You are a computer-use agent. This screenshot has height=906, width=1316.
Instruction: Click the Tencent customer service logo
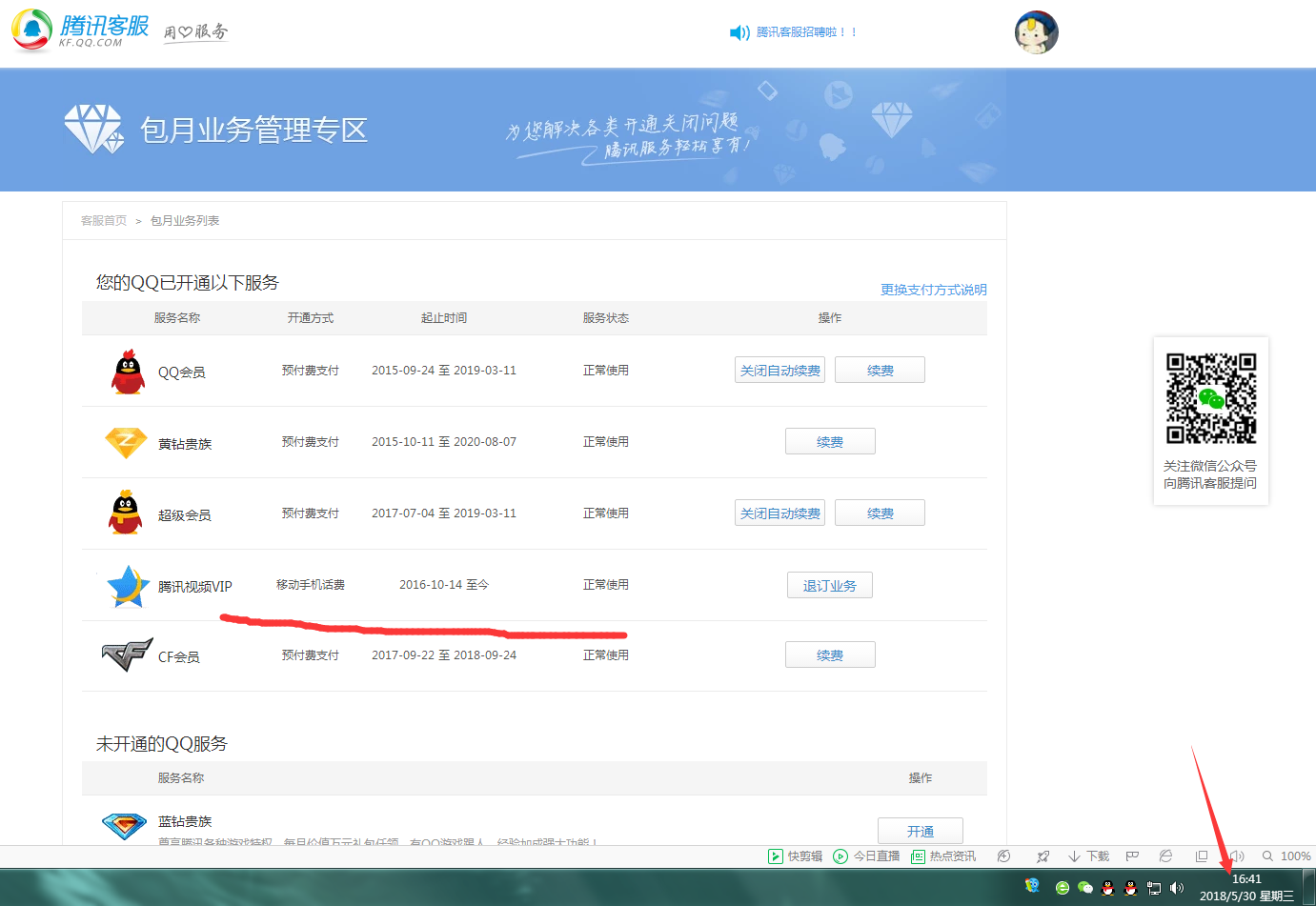coord(81,30)
